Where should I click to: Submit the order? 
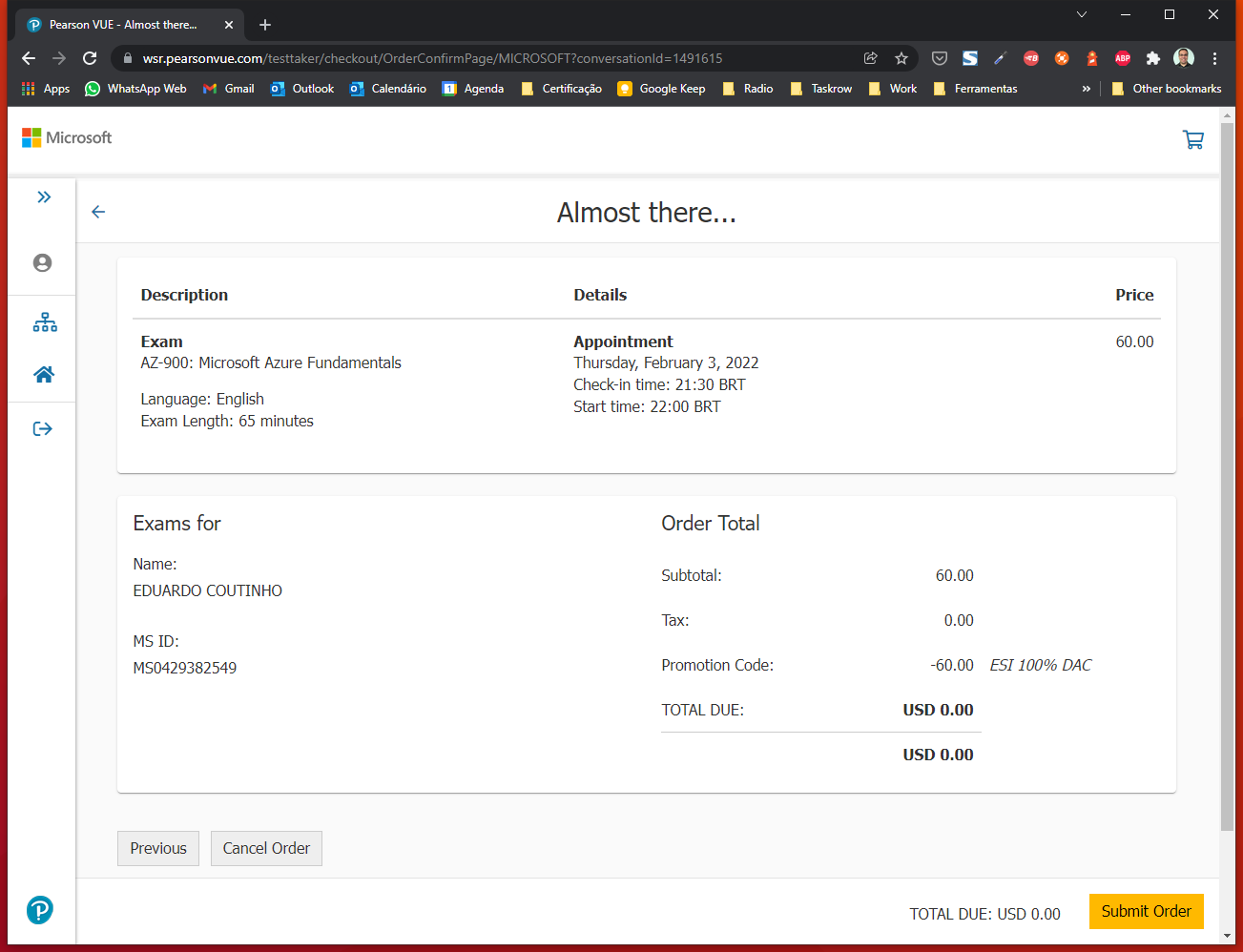point(1146,911)
